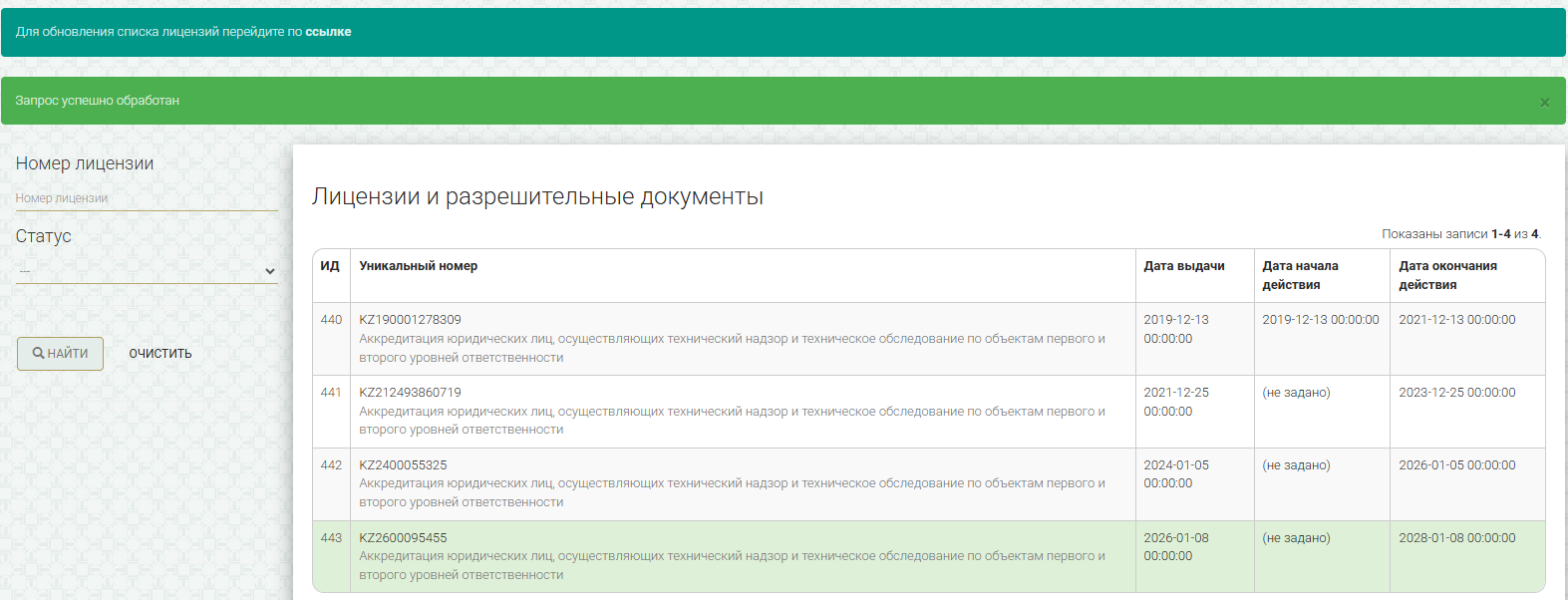This screenshot has height=600, width=1568.
Task: Focus the "Номер лицензии" input field
Action: (146, 198)
